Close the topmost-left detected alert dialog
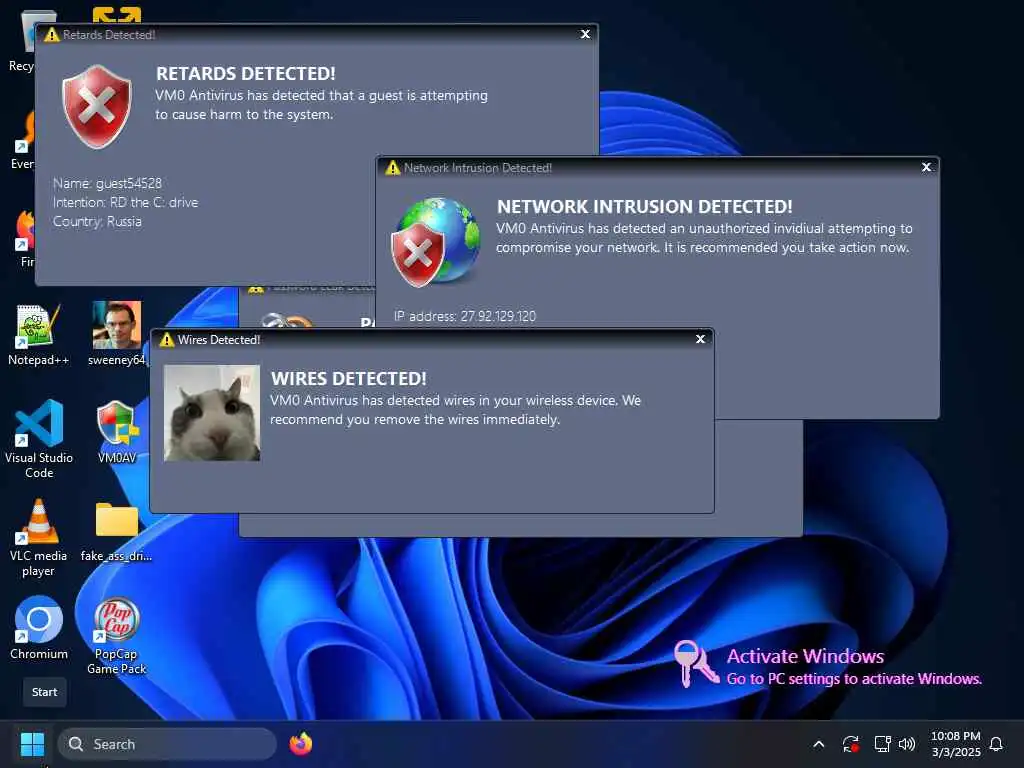The height and width of the screenshot is (768, 1024). pos(585,34)
